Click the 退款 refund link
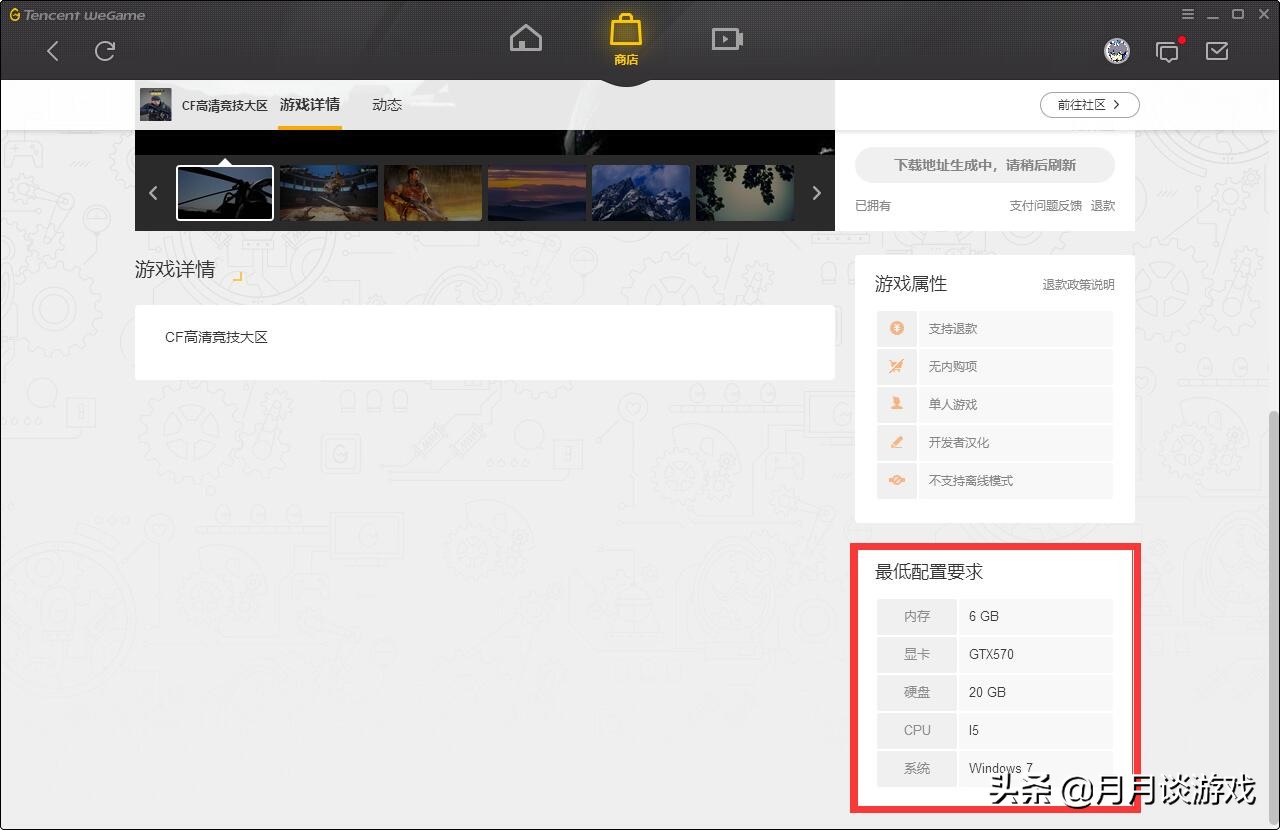Viewport: 1280px width, 830px height. point(1103,206)
